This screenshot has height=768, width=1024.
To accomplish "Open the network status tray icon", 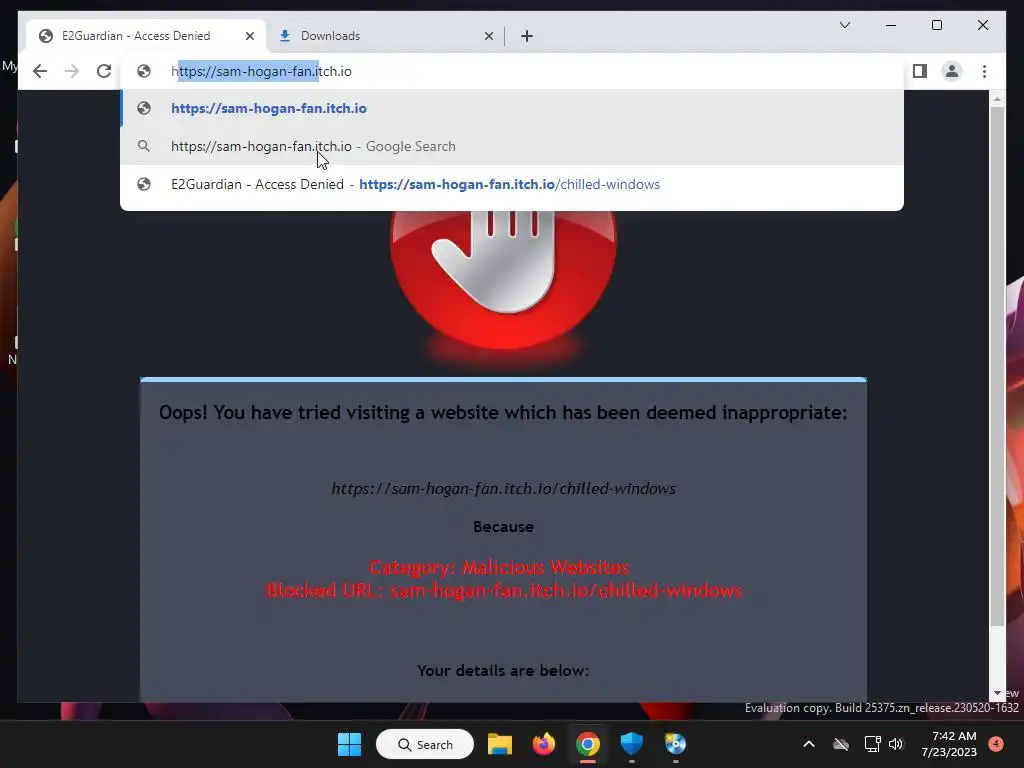I will (872, 744).
